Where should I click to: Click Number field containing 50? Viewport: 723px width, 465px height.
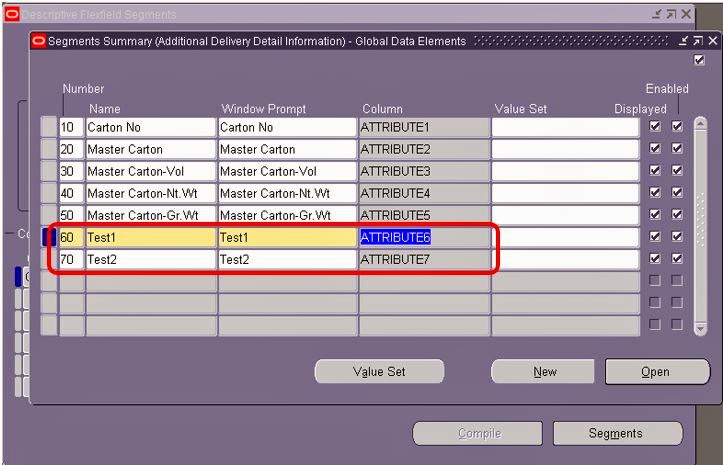click(71, 215)
